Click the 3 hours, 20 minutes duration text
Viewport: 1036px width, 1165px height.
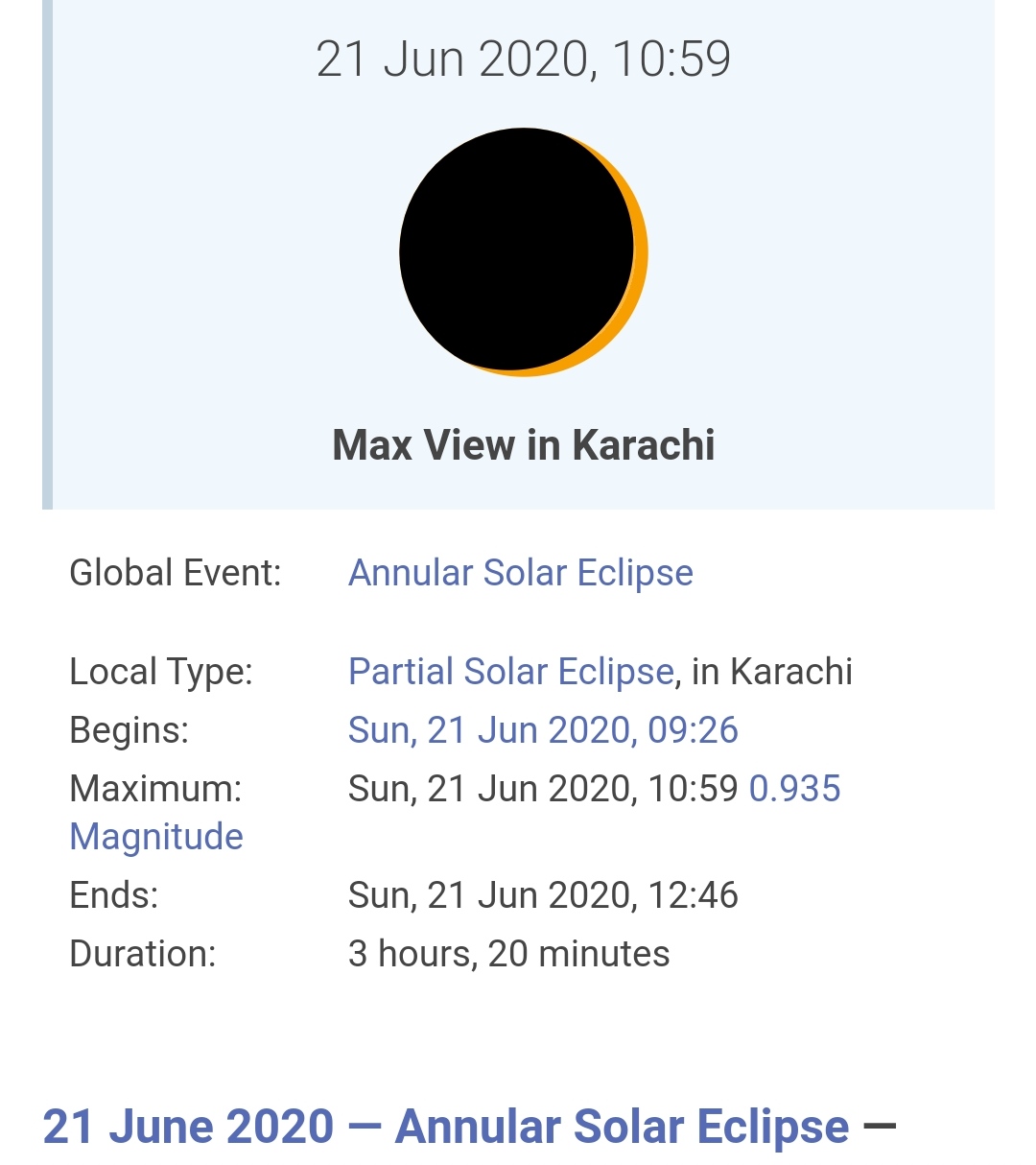(509, 954)
